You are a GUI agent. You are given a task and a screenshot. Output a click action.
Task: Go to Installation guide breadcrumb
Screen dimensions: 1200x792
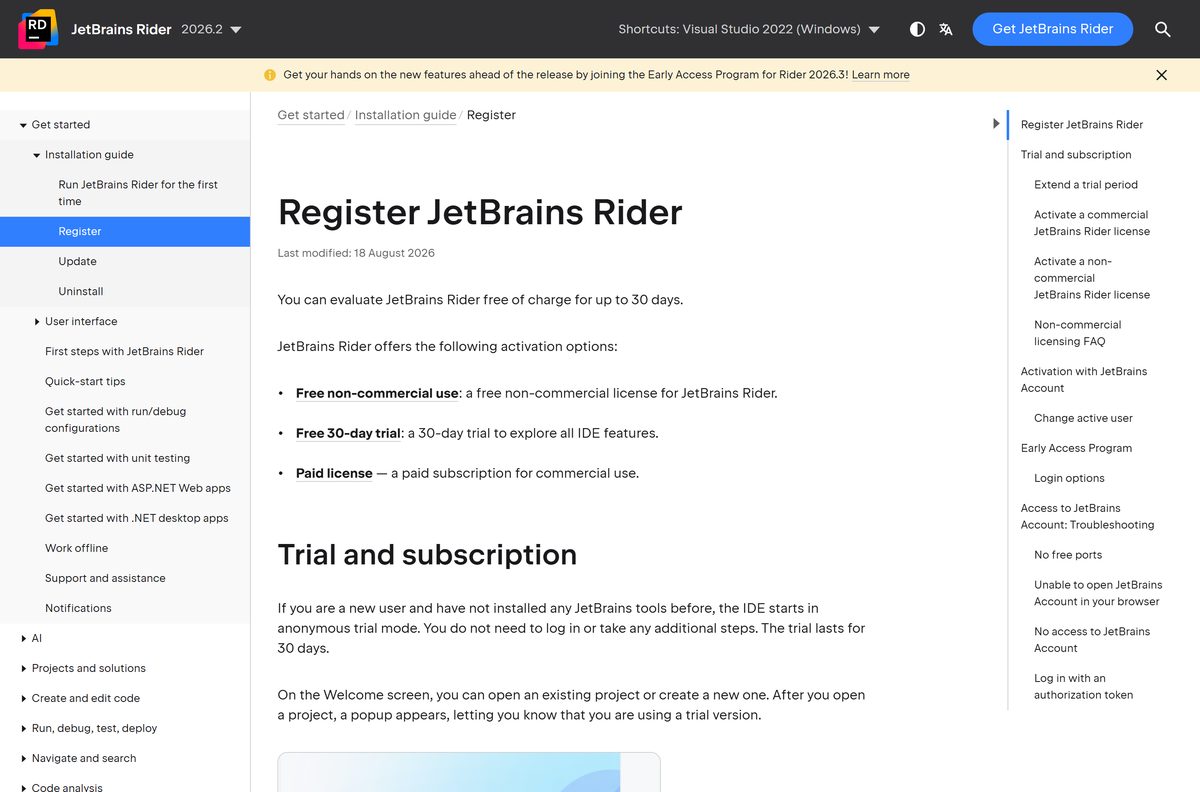coord(405,115)
